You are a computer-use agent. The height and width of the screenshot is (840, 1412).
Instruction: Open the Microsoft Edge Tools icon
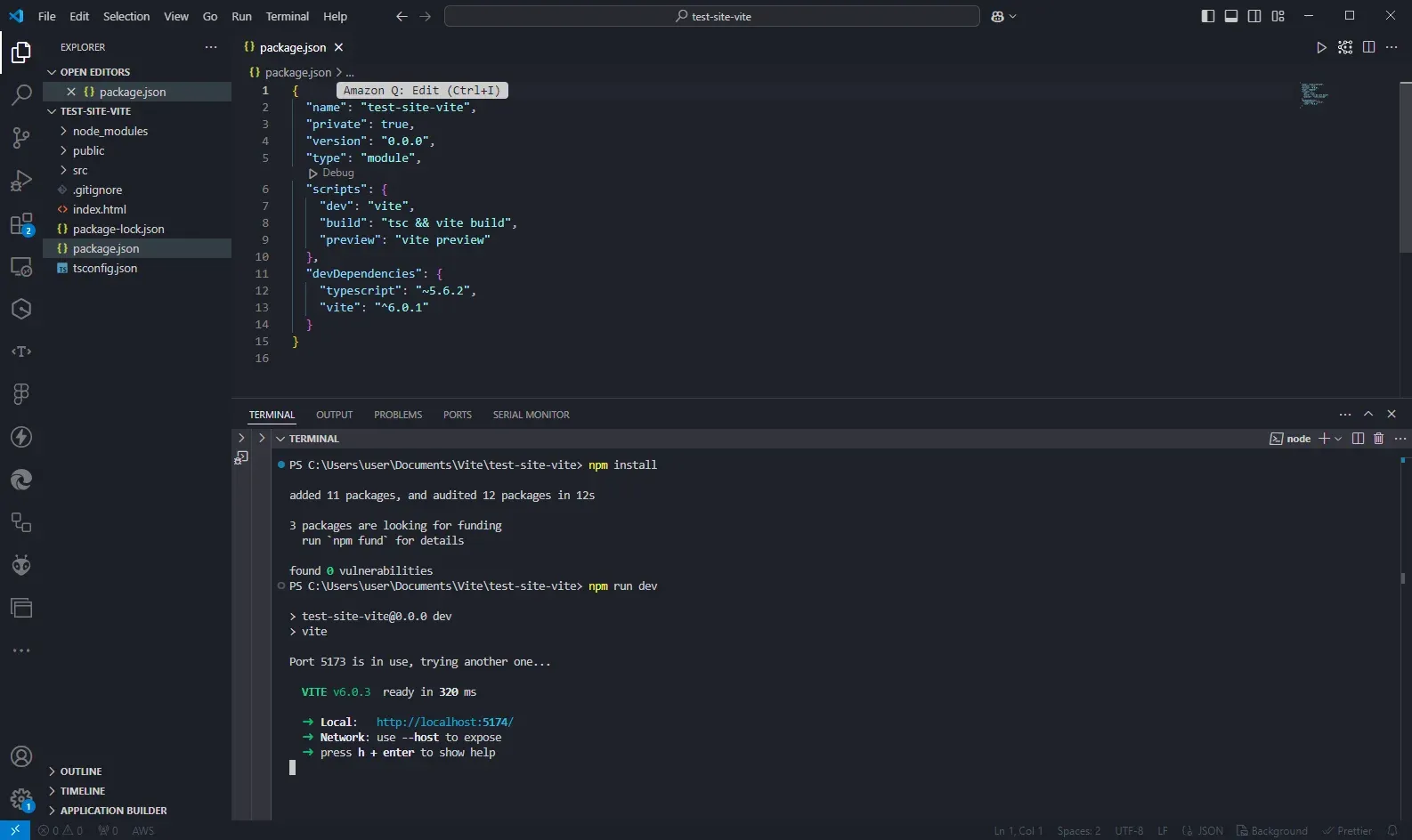click(21, 480)
